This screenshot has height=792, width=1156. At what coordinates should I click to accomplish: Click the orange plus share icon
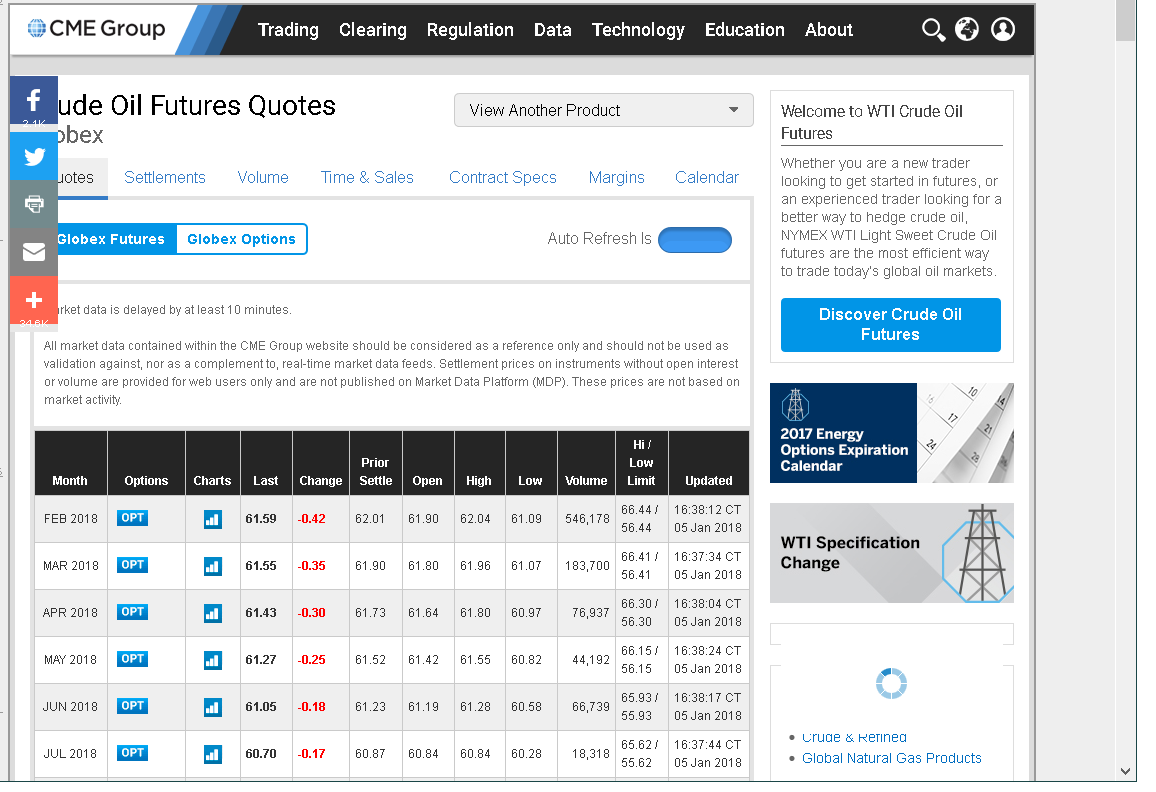[34, 300]
